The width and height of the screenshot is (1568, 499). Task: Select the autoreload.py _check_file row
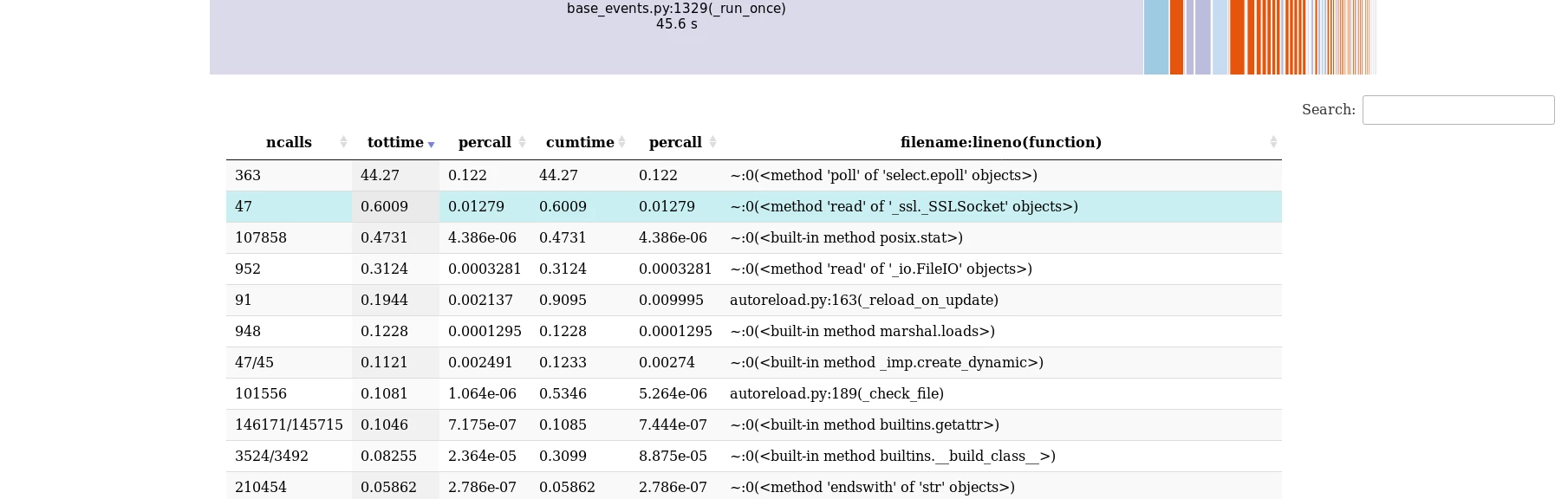pyautogui.click(x=754, y=393)
